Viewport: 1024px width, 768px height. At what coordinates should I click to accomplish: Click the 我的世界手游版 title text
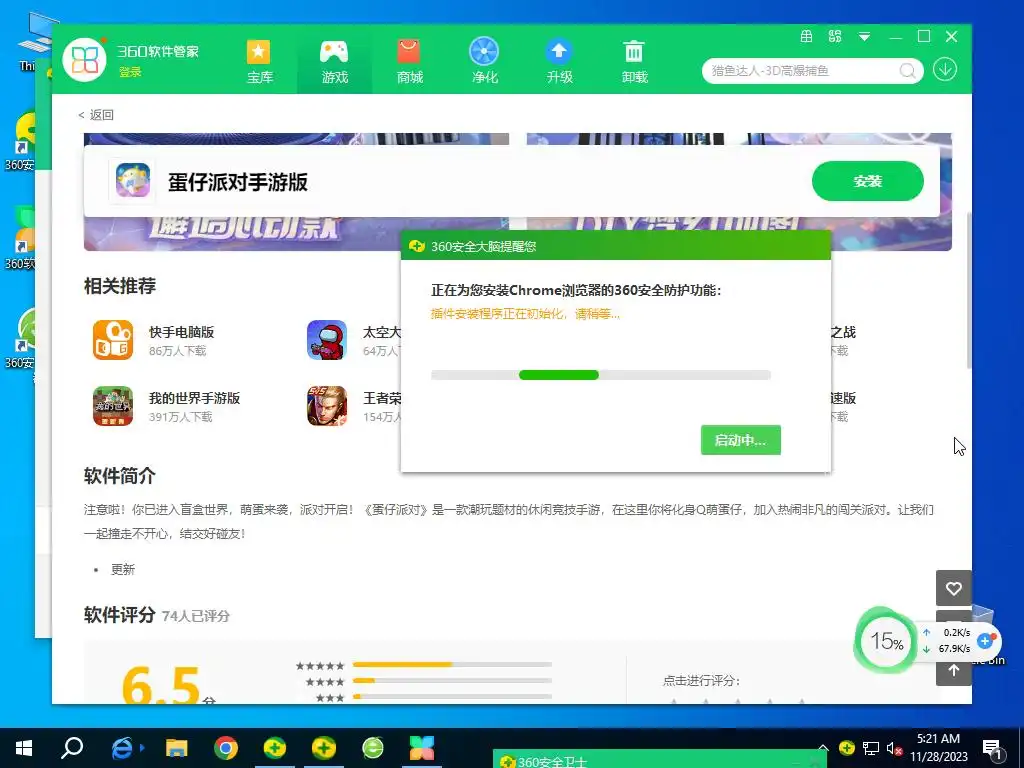[x=195, y=398]
